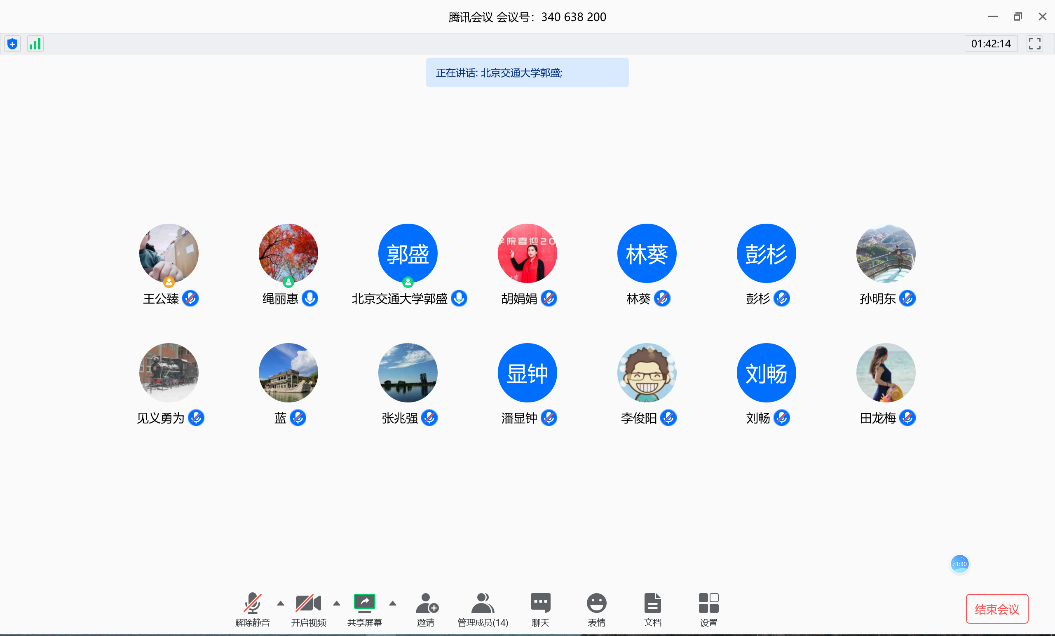
Task: Click the blue shield security icon
Action: 12,44
